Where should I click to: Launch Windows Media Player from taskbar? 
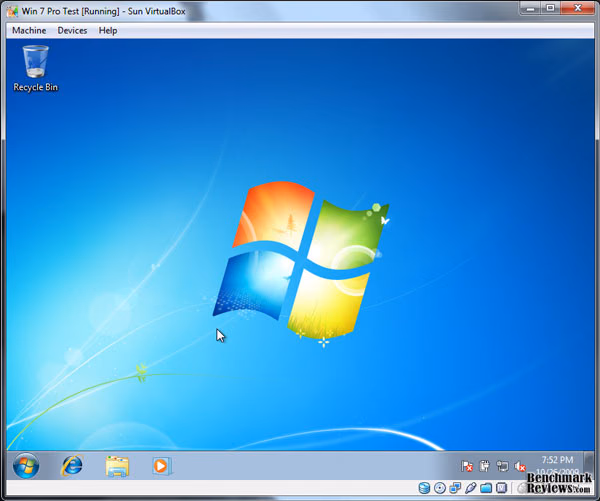(161, 466)
